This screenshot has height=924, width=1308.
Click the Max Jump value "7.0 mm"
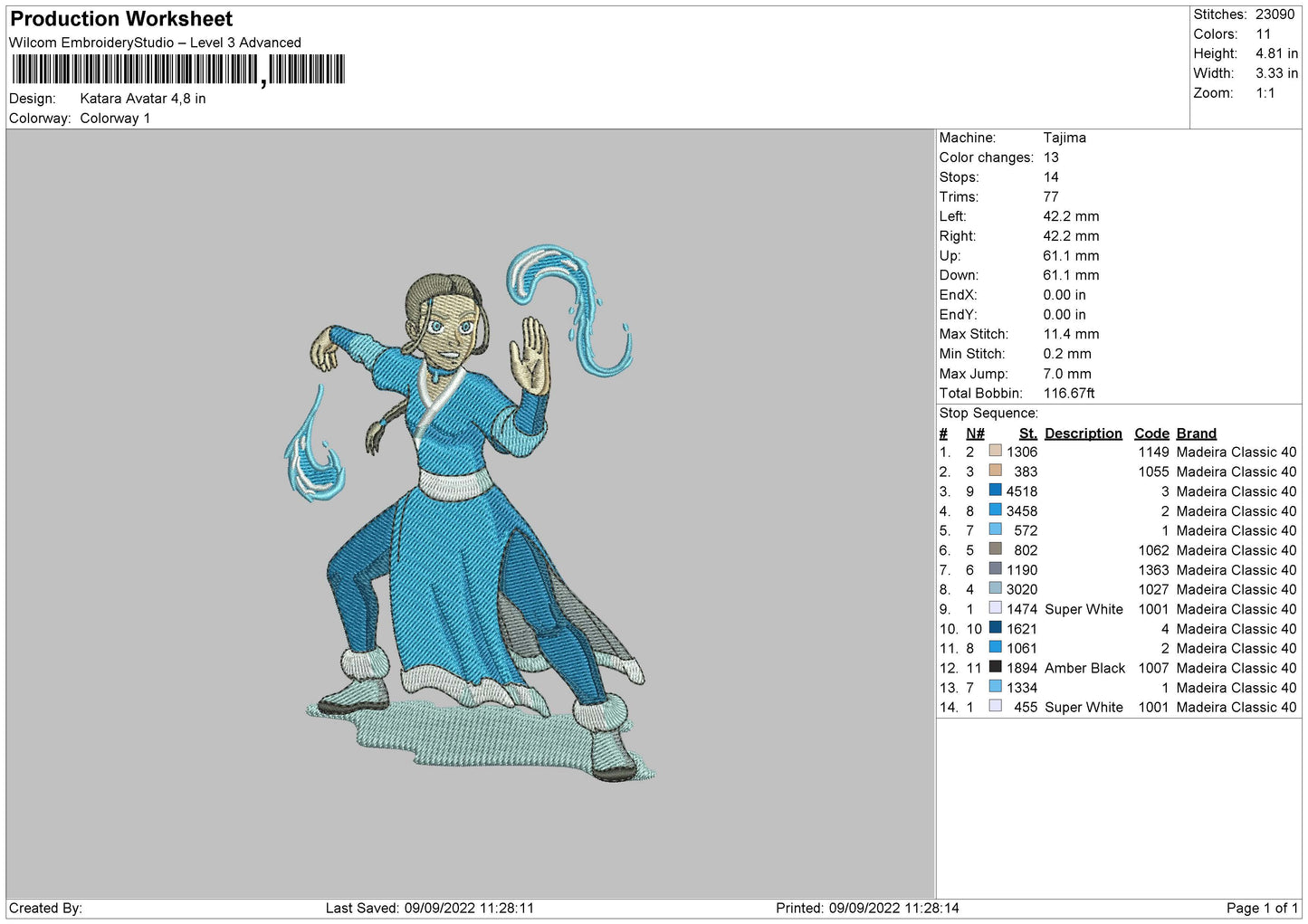pyautogui.click(x=1067, y=374)
